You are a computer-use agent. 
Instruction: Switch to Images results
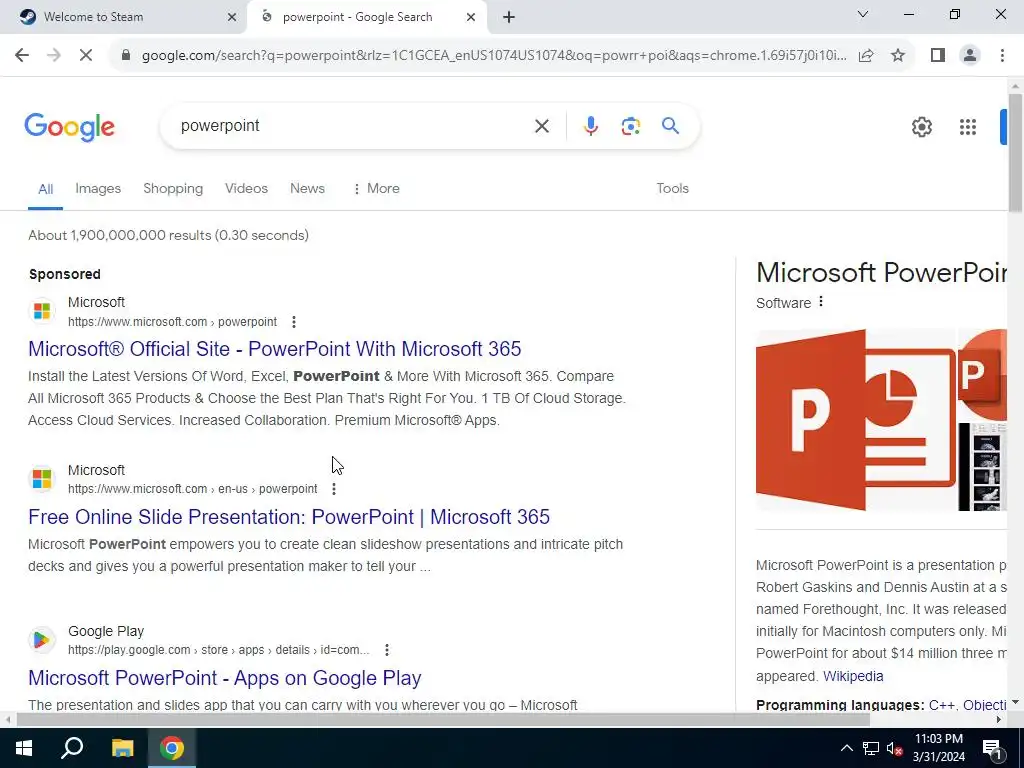(x=98, y=188)
